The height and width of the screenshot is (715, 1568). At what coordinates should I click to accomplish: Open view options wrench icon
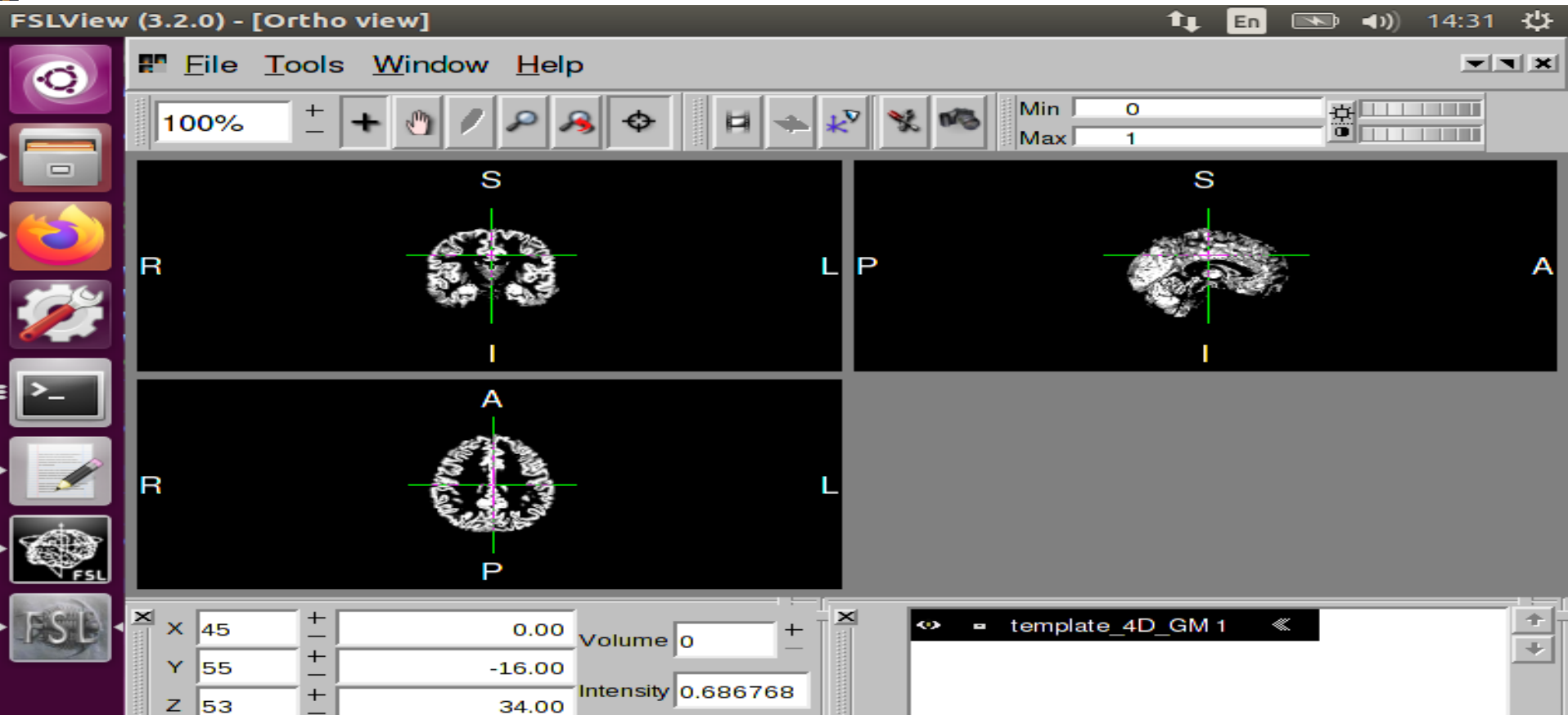pos(904,123)
